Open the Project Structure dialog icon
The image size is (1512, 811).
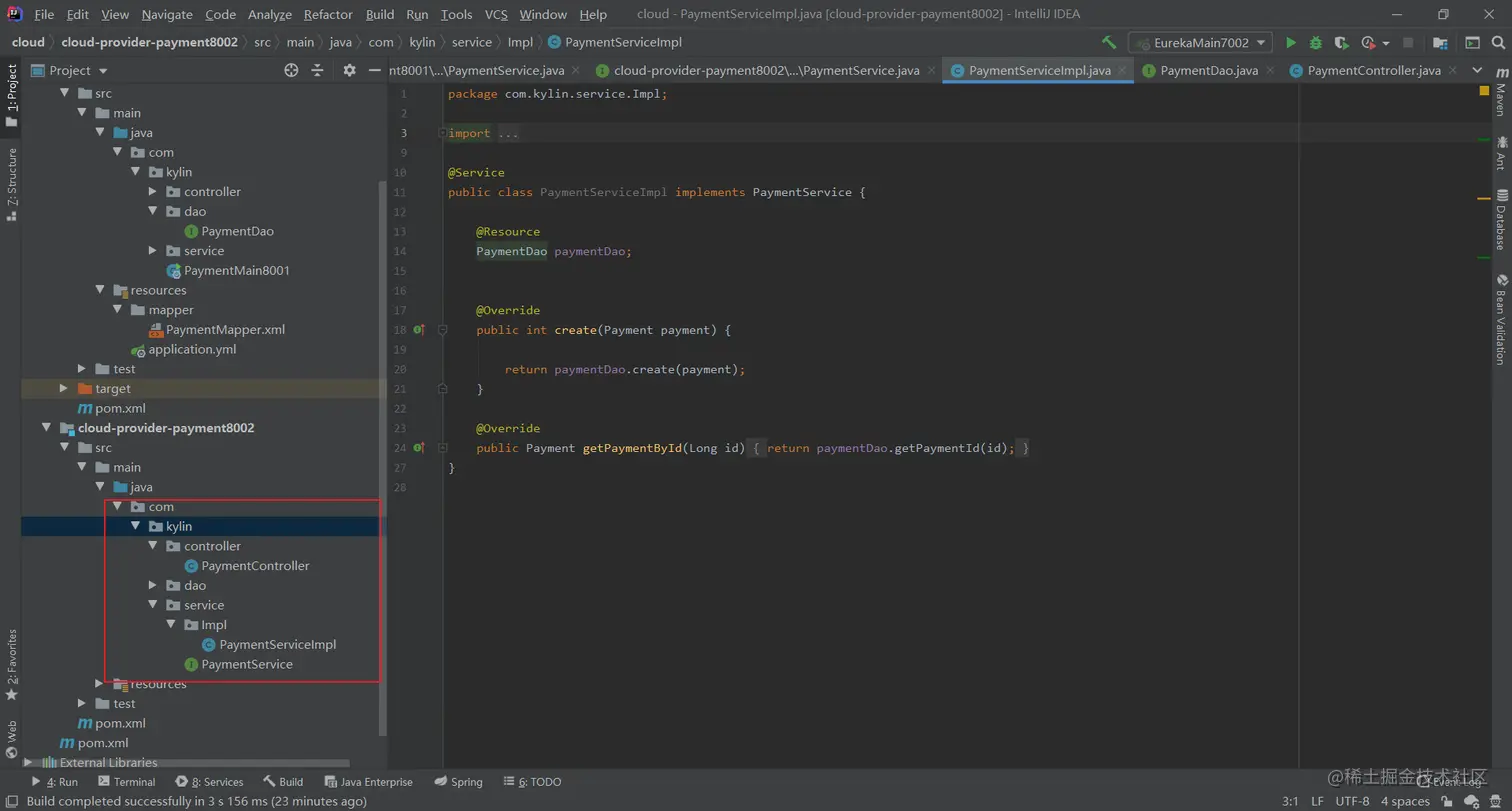(x=1440, y=43)
